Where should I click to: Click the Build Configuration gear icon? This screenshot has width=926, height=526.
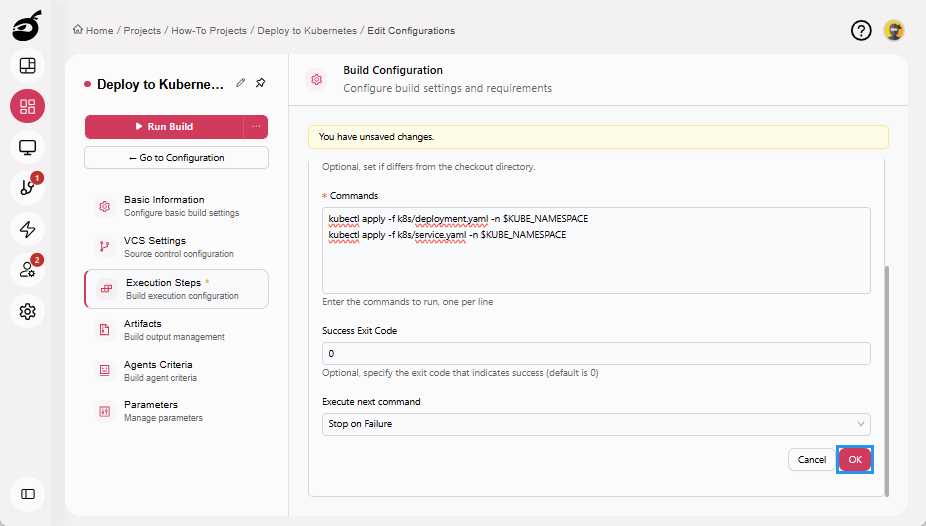(317, 79)
